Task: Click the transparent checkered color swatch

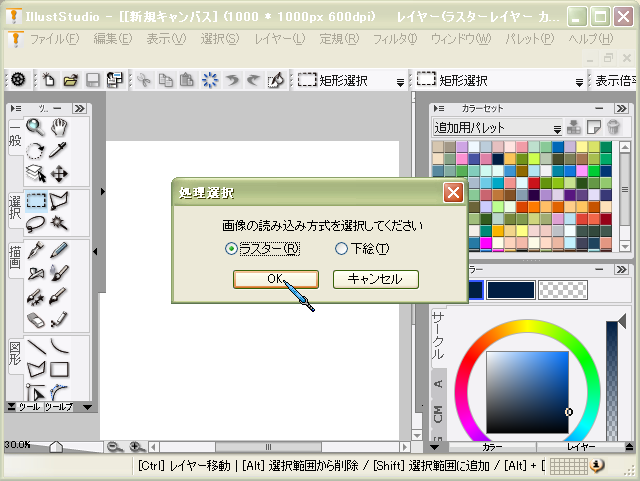Action: (x=563, y=290)
